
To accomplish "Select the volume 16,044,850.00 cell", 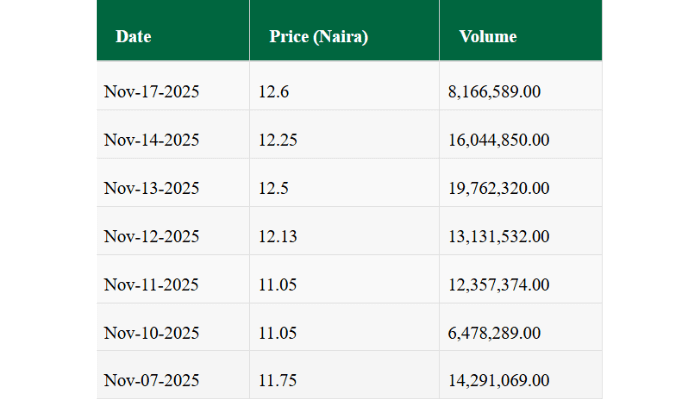I will 499,140.
